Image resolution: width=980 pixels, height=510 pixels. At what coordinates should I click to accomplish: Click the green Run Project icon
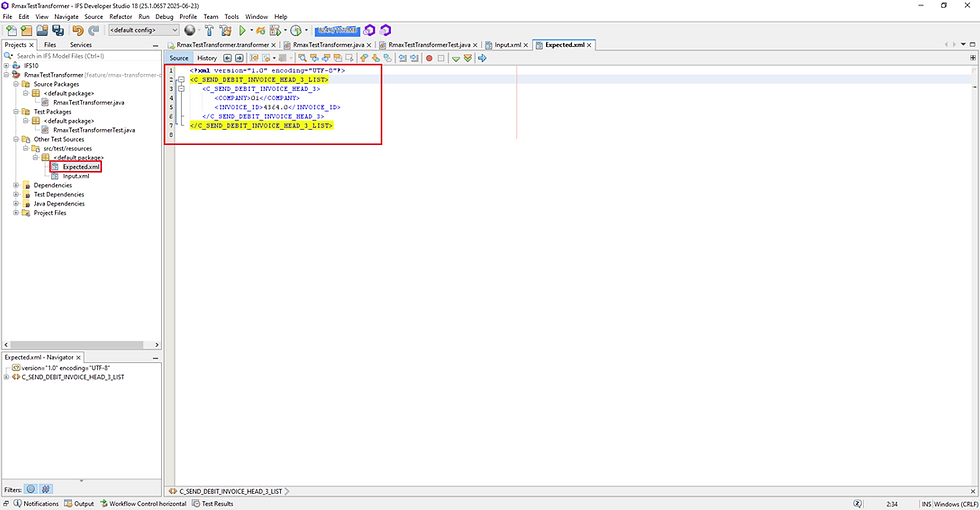pyautogui.click(x=242, y=30)
